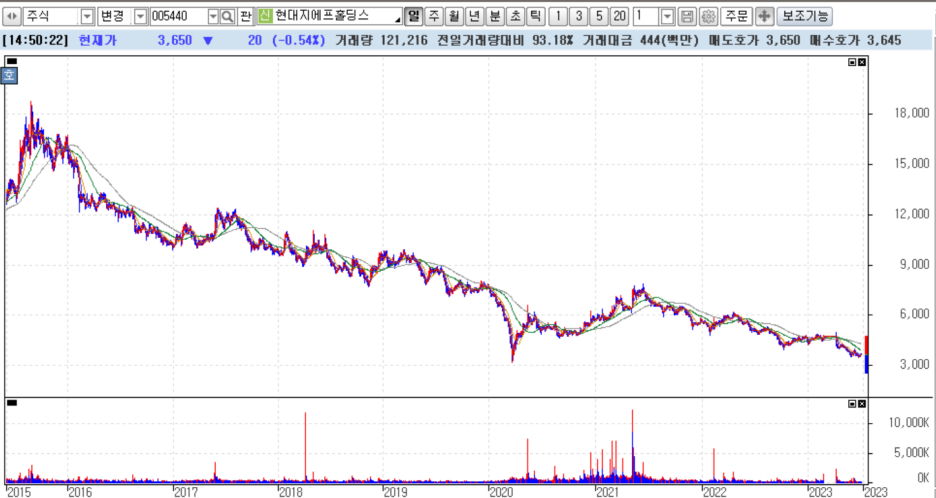
Task: Select the 틱 tick chart period
Action: pyautogui.click(x=535, y=17)
